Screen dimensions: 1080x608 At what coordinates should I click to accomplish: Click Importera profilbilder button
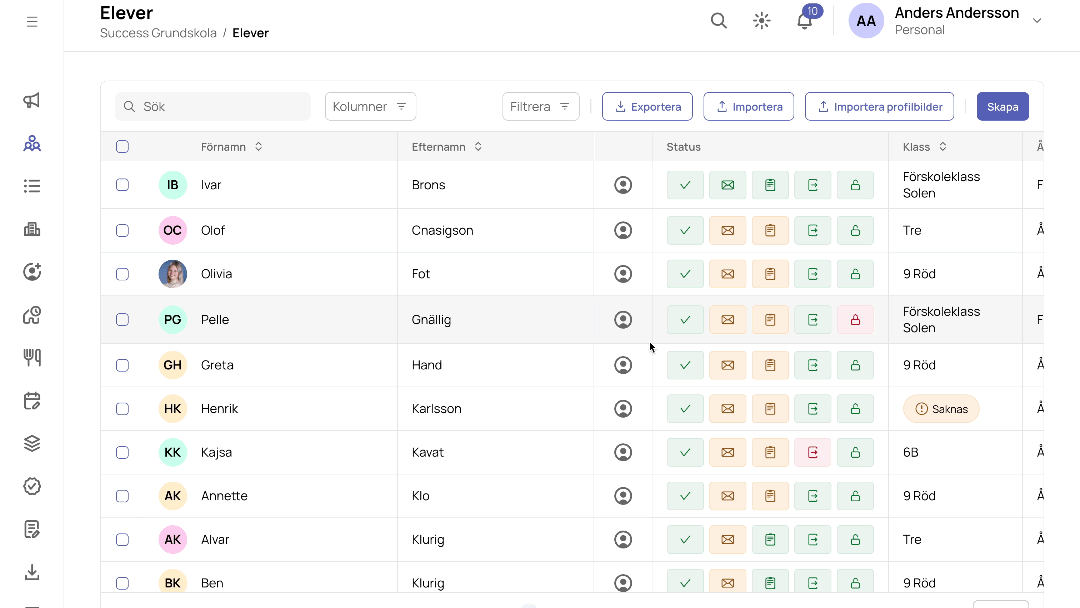pyautogui.click(x=880, y=107)
